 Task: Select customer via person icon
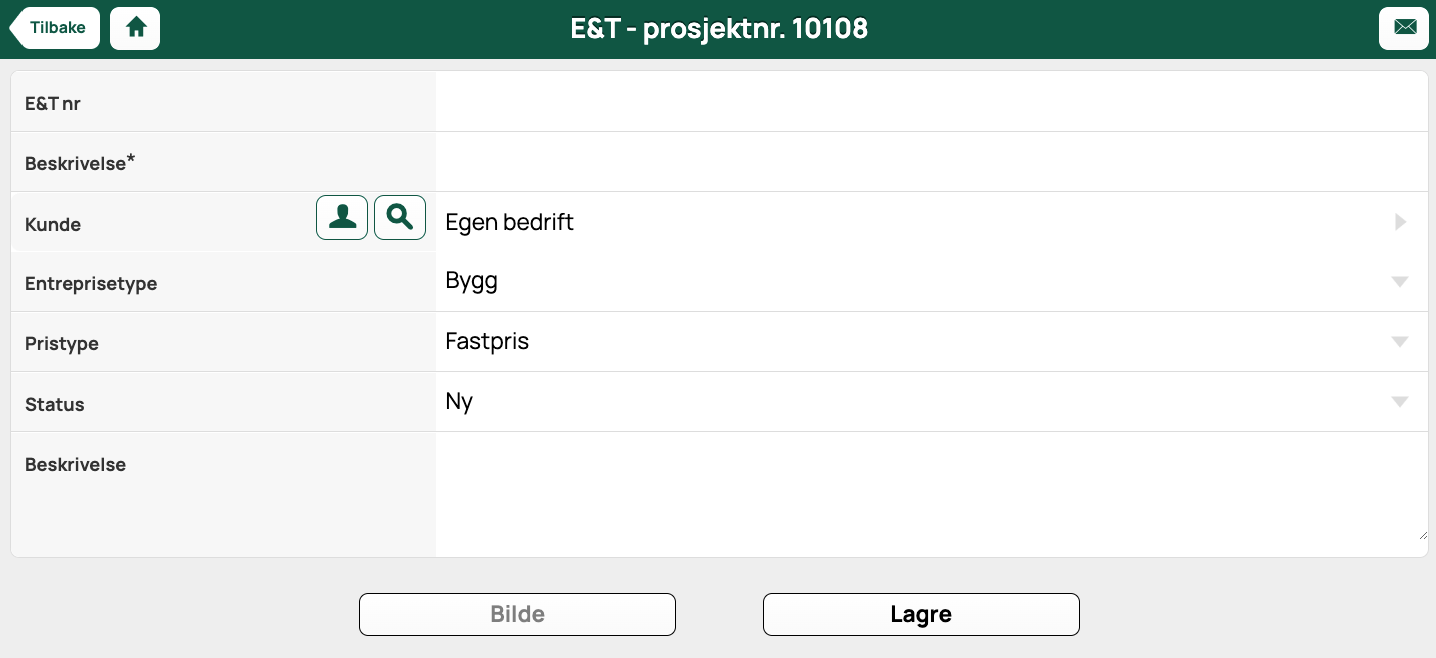pyautogui.click(x=342, y=217)
